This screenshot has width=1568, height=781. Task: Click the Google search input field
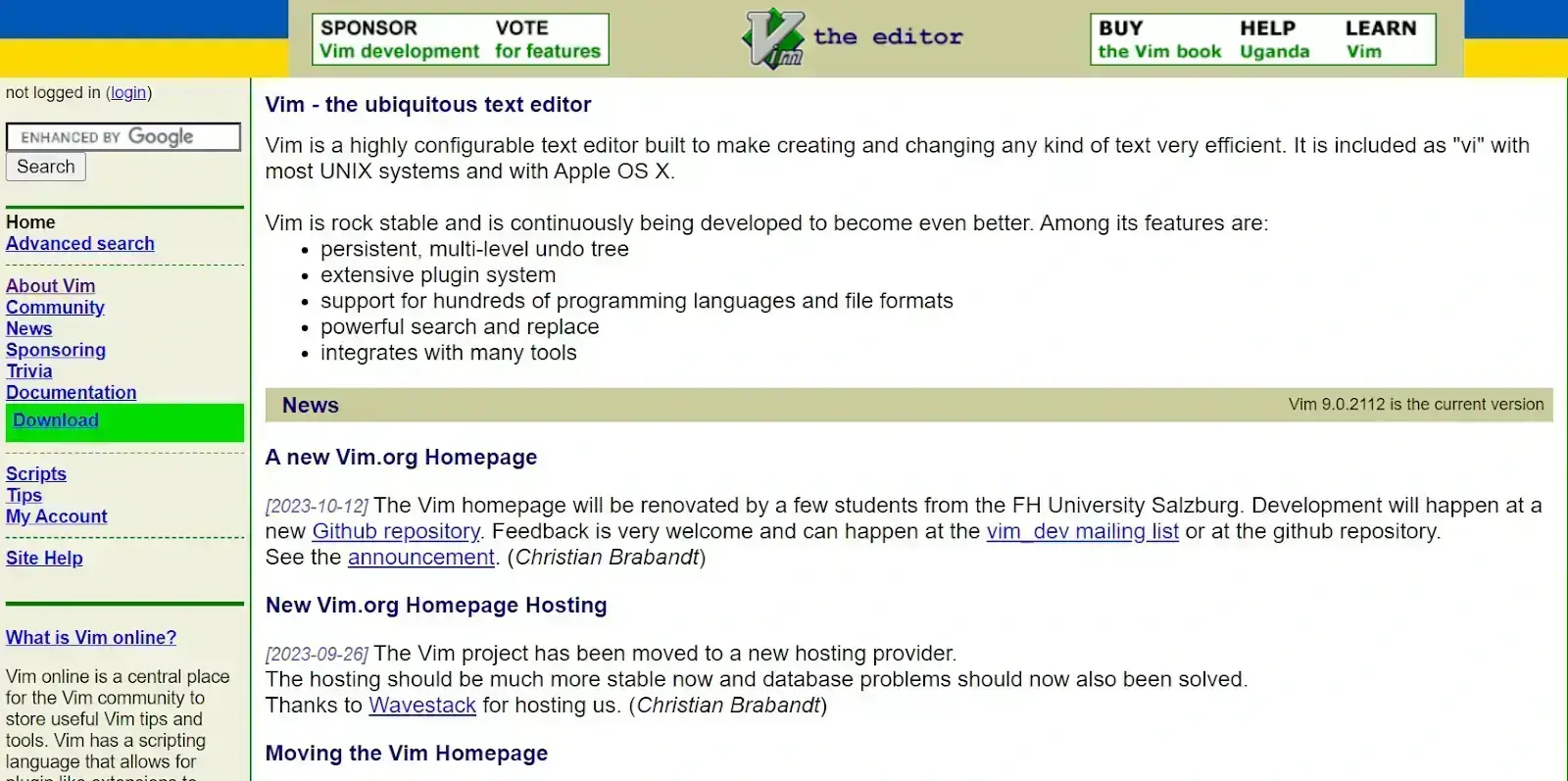123,137
